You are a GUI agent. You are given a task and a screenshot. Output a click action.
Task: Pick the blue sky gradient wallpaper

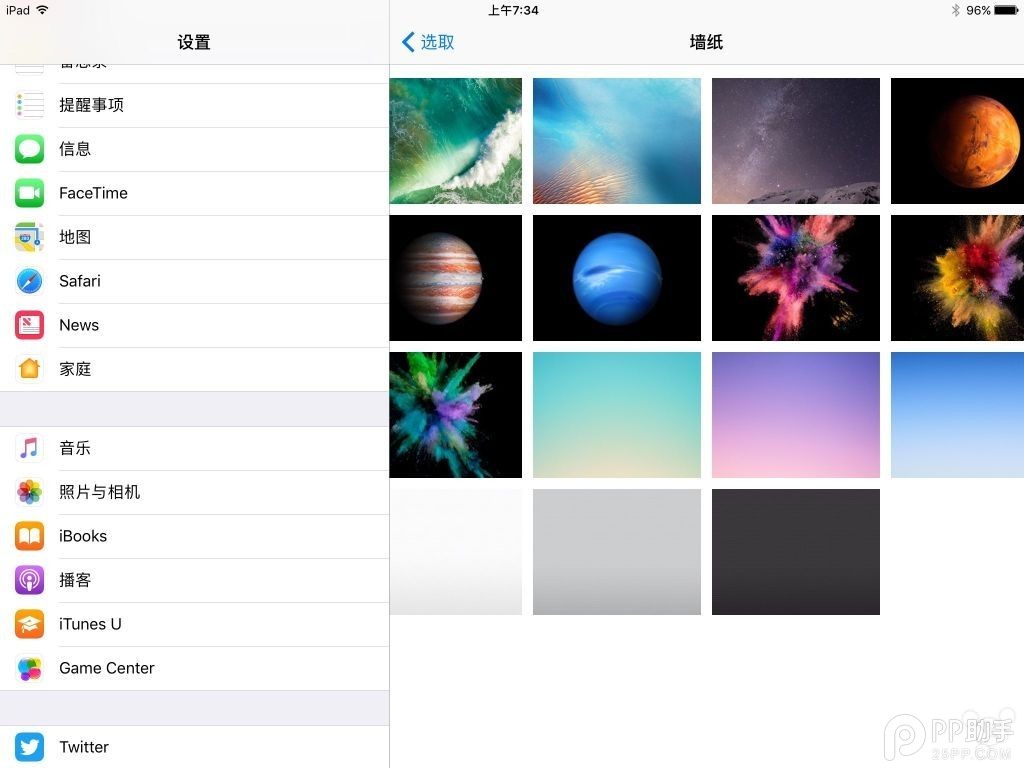(957, 415)
